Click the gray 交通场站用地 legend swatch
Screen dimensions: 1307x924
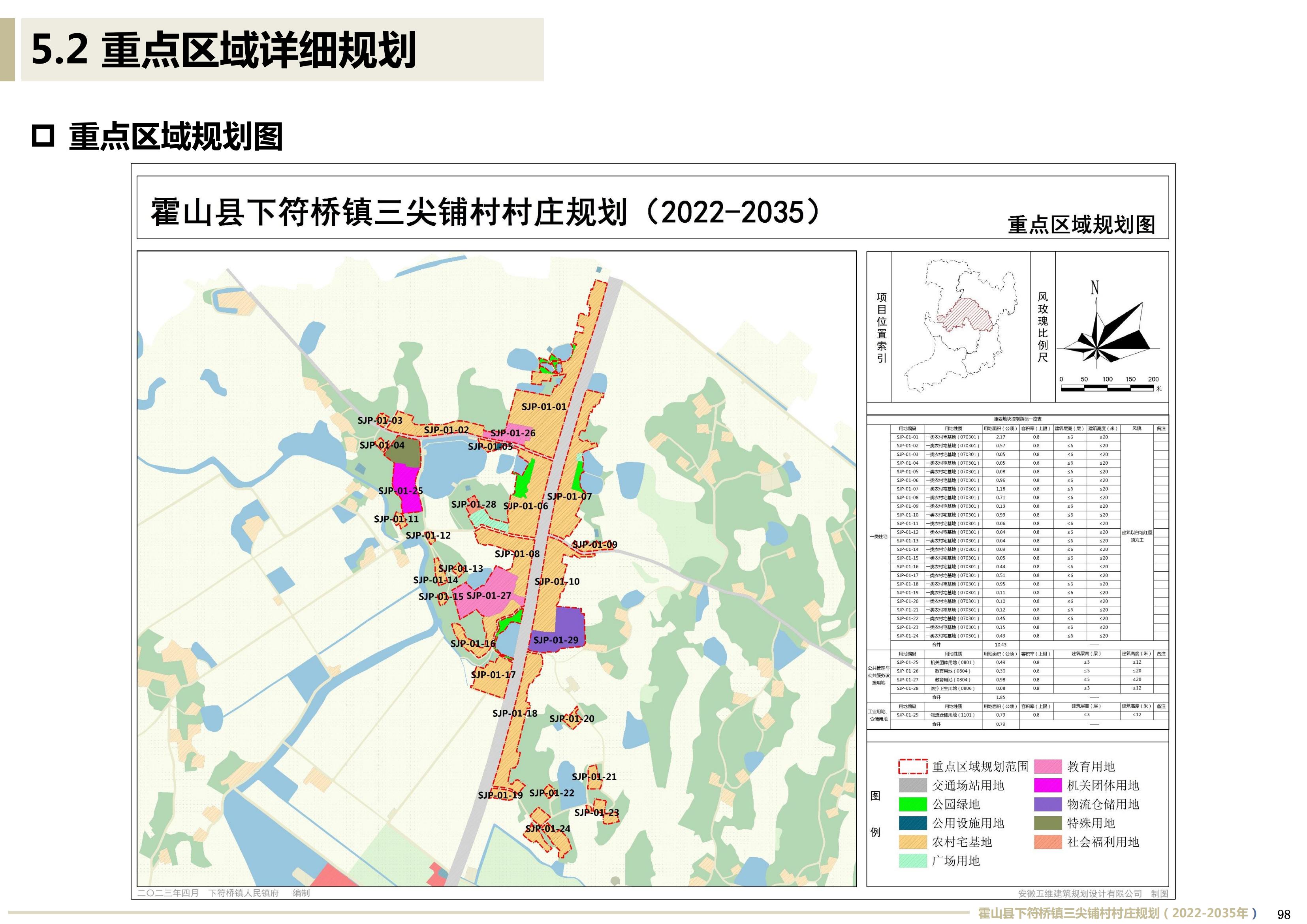(912, 785)
